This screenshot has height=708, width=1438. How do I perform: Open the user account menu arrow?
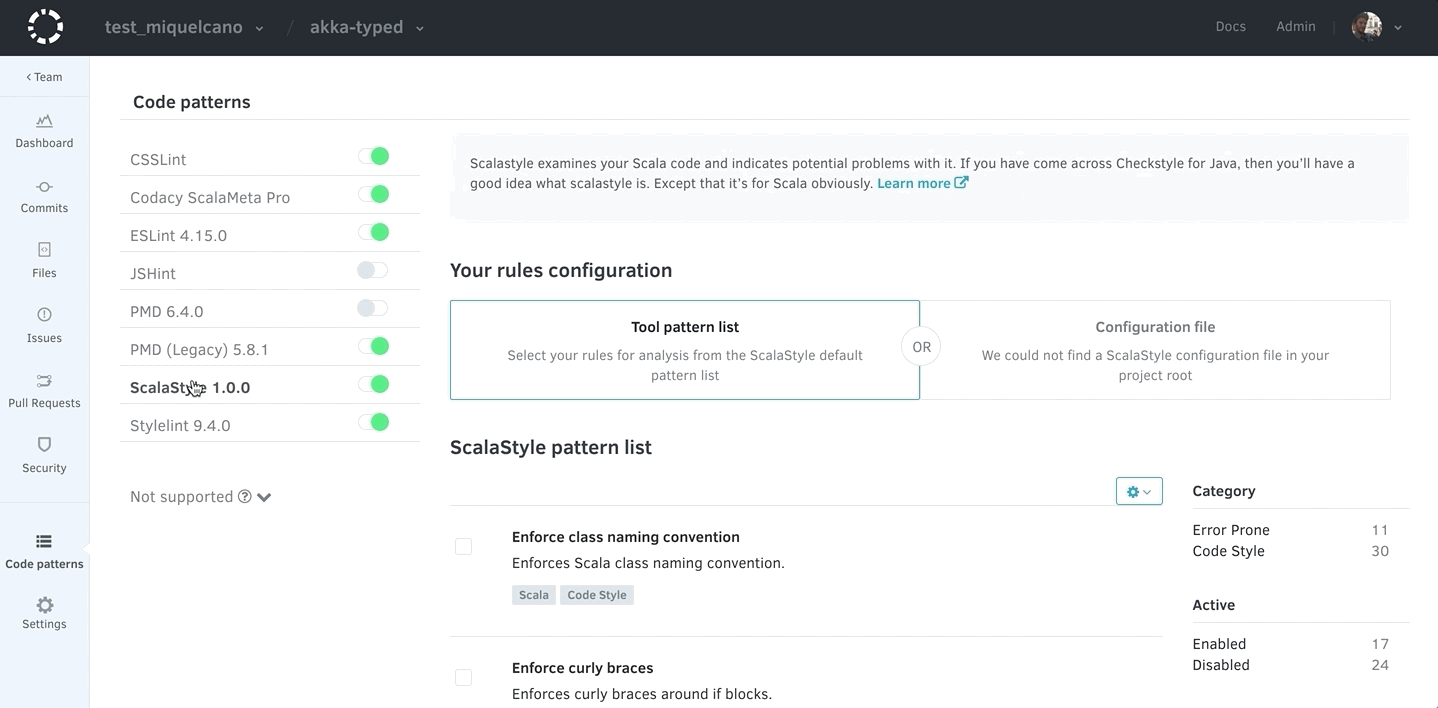[1398, 28]
